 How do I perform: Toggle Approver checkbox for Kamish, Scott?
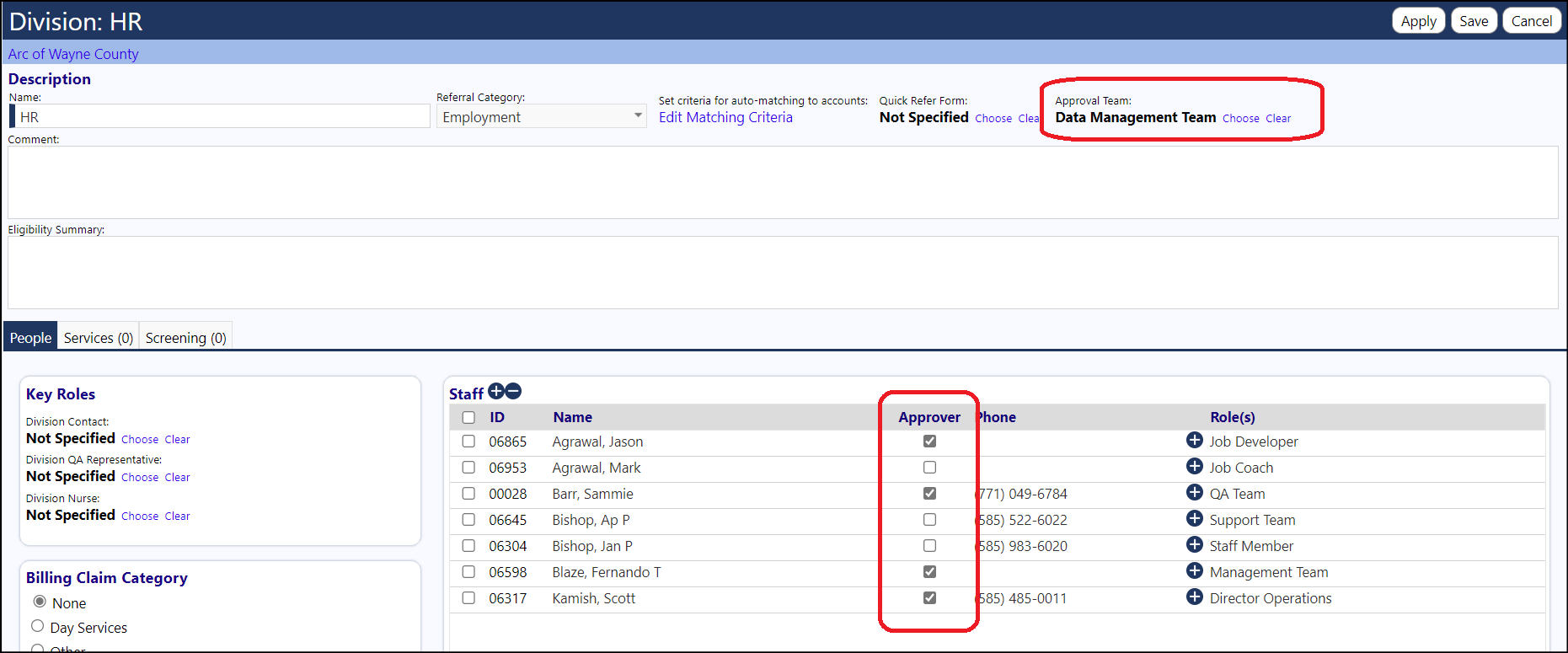coord(929,597)
